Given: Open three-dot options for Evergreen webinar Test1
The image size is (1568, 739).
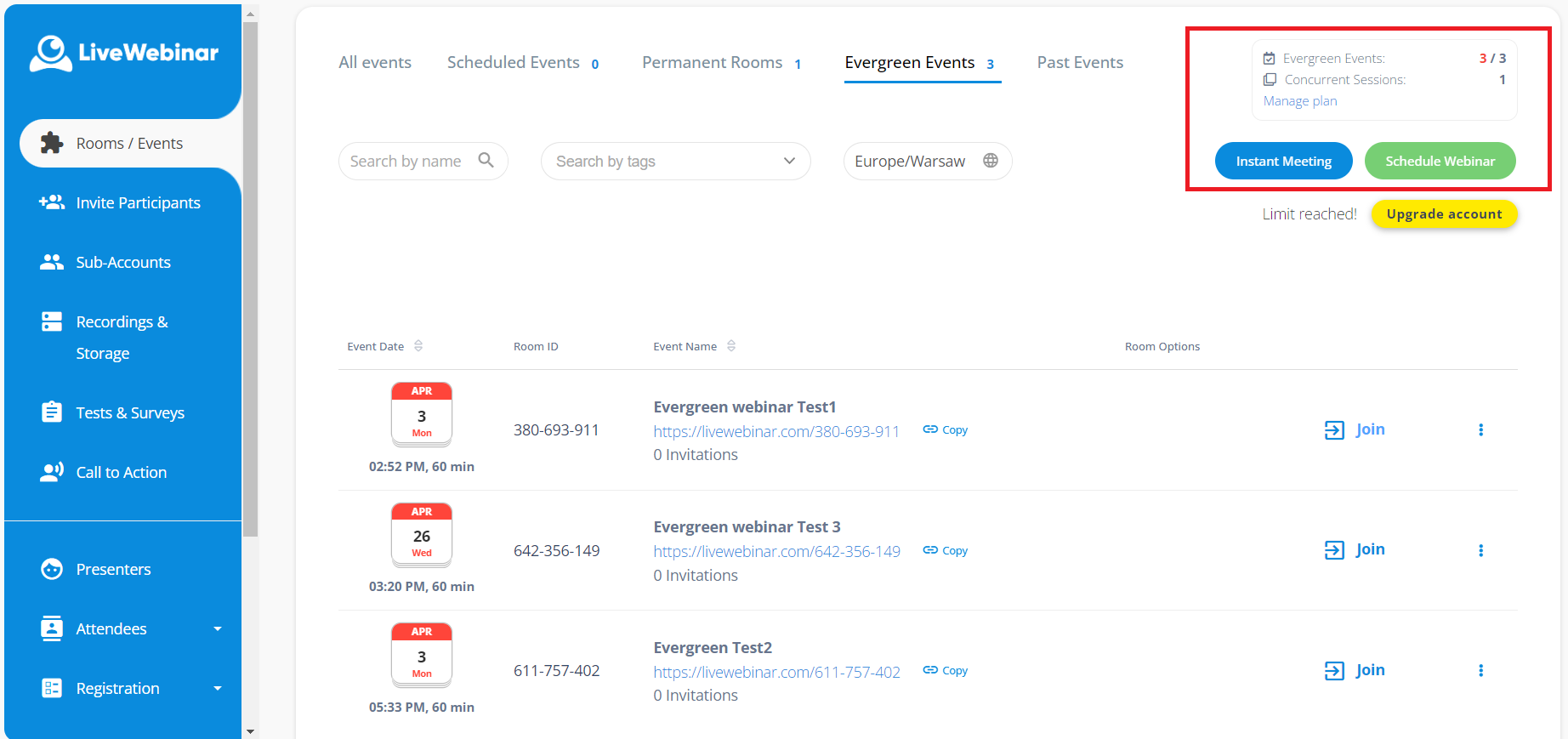Looking at the screenshot, I should pyautogui.click(x=1480, y=430).
